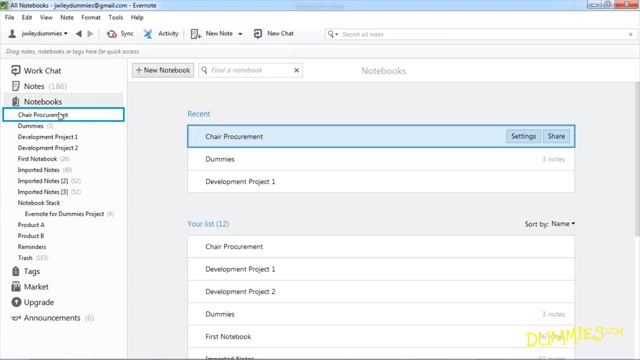Select Development Project 1 in sidebar

point(48,137)
